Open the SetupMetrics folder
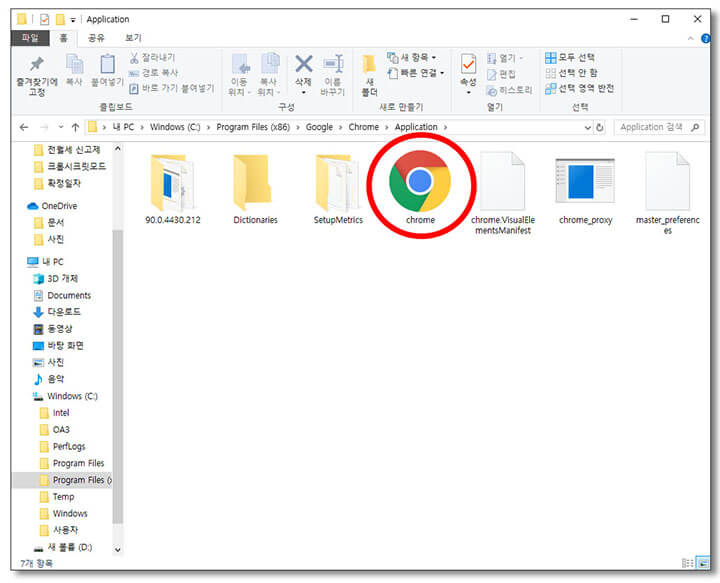 [338, 189]
